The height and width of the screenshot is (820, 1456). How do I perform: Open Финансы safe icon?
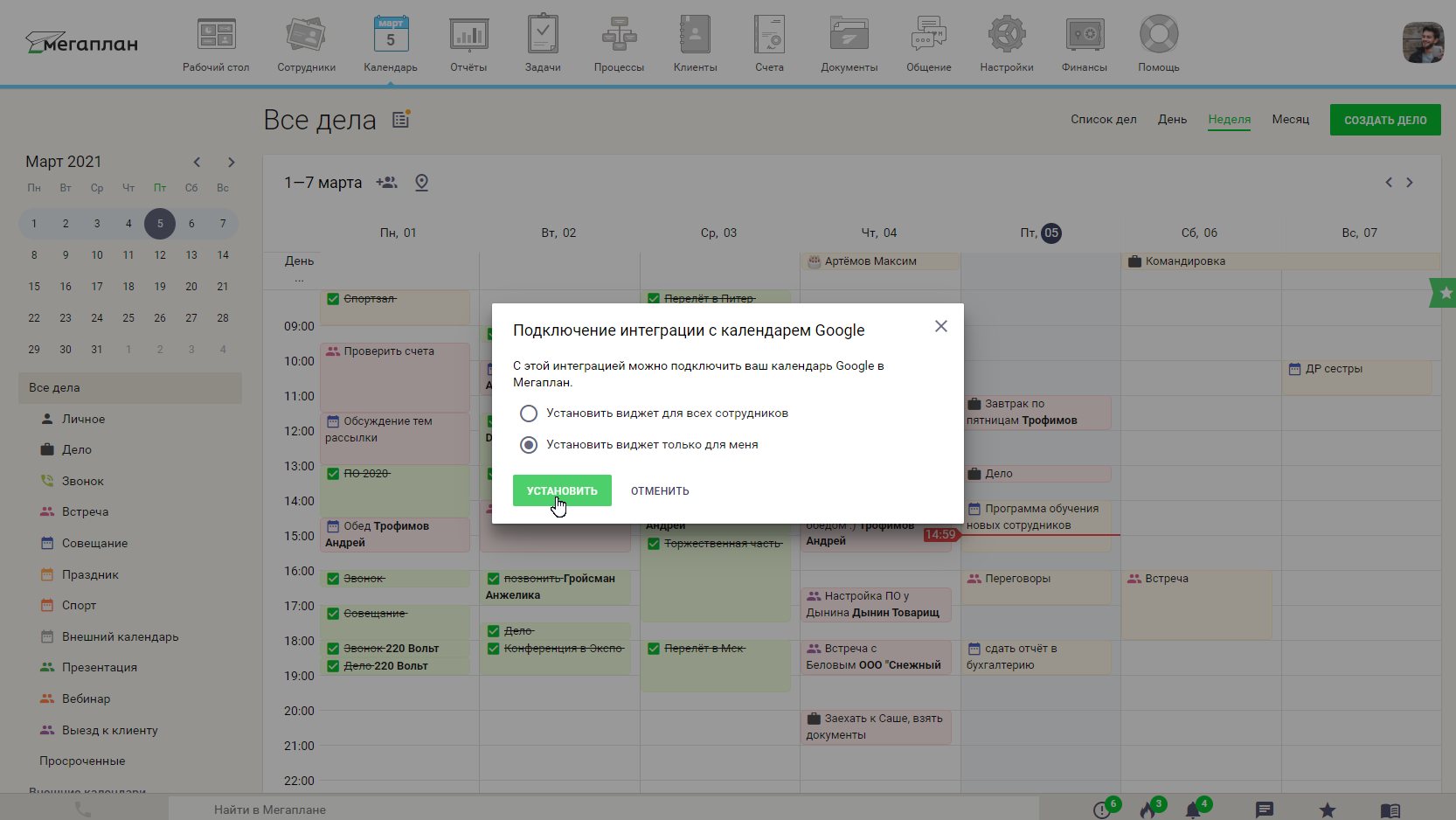1085,35
